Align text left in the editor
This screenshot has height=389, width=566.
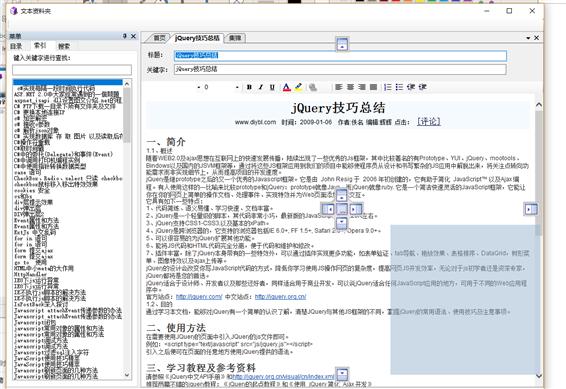(x=338, y=87)
